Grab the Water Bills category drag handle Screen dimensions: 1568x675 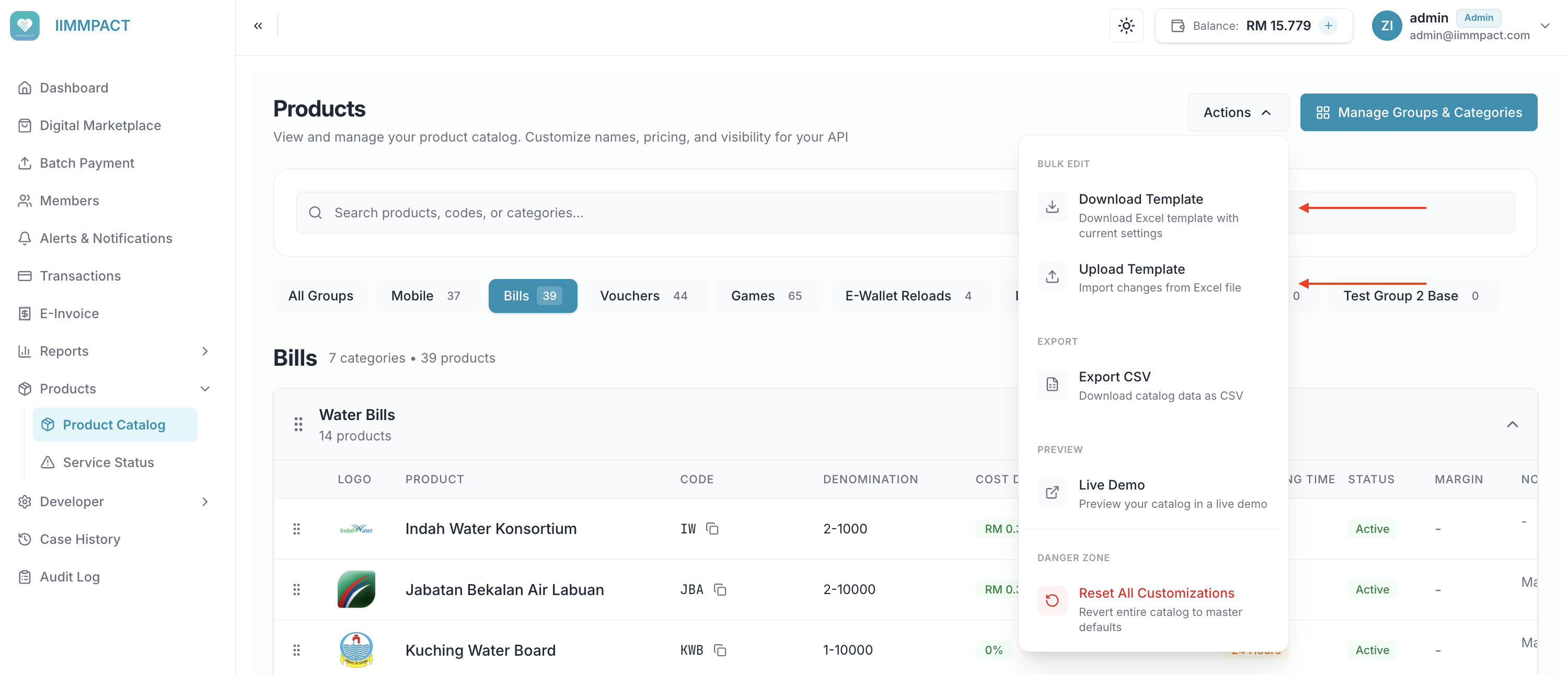[298, 424]
